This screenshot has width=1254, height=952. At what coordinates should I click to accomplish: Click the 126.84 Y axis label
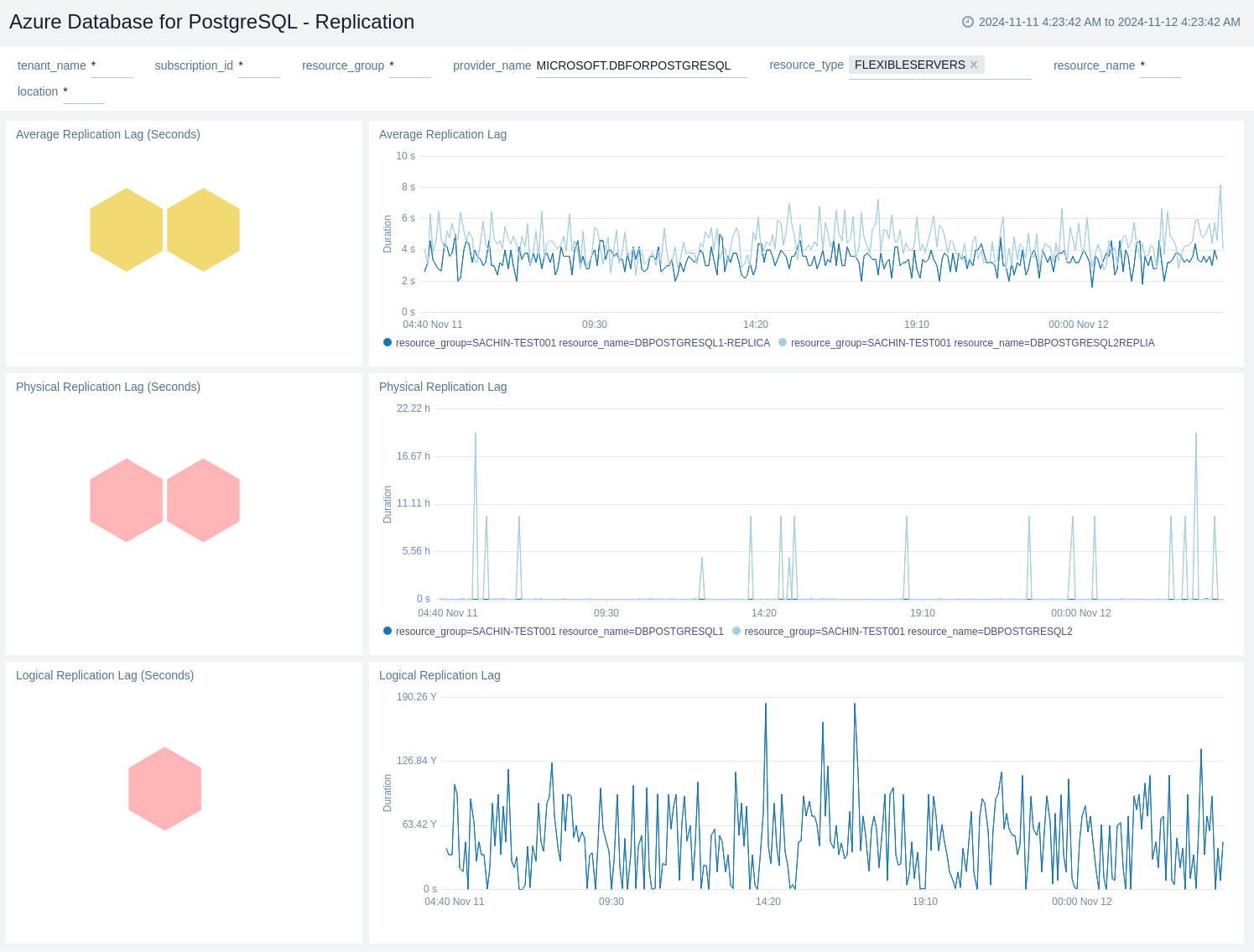click(x=417, y=761)
